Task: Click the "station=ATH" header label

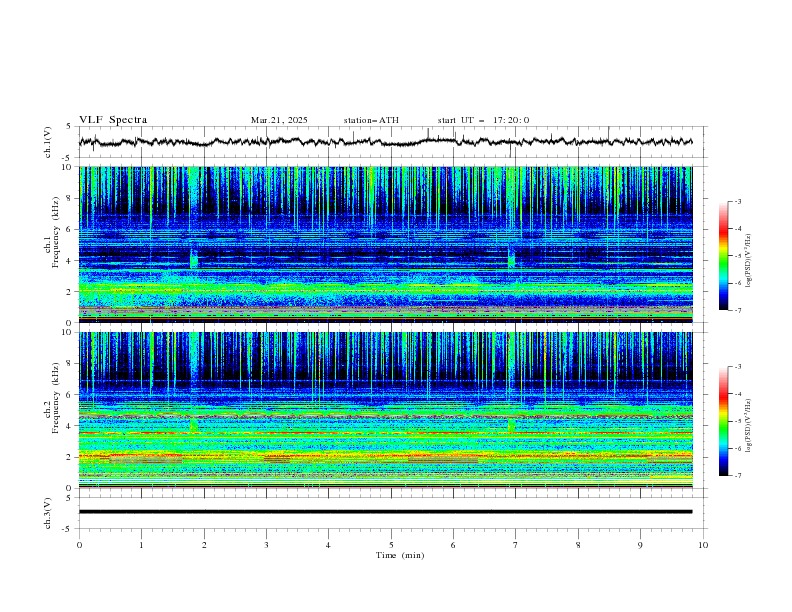Action: coord(371,120)
